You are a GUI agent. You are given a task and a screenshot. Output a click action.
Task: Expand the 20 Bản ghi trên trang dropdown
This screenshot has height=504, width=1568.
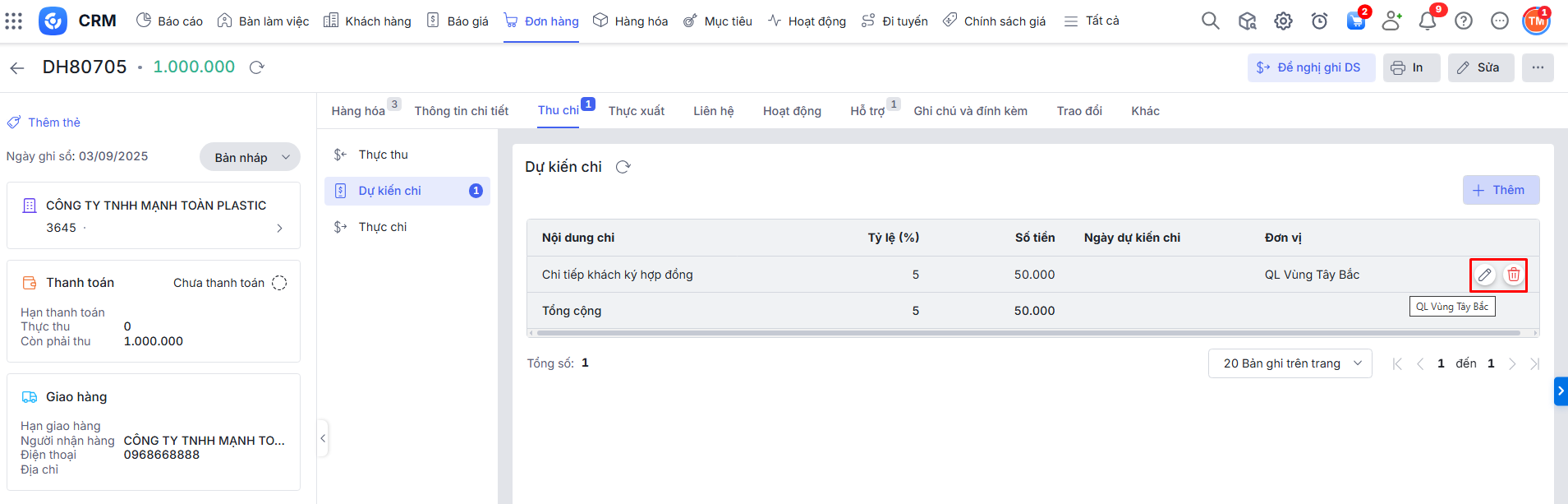tap(1290, 363)
